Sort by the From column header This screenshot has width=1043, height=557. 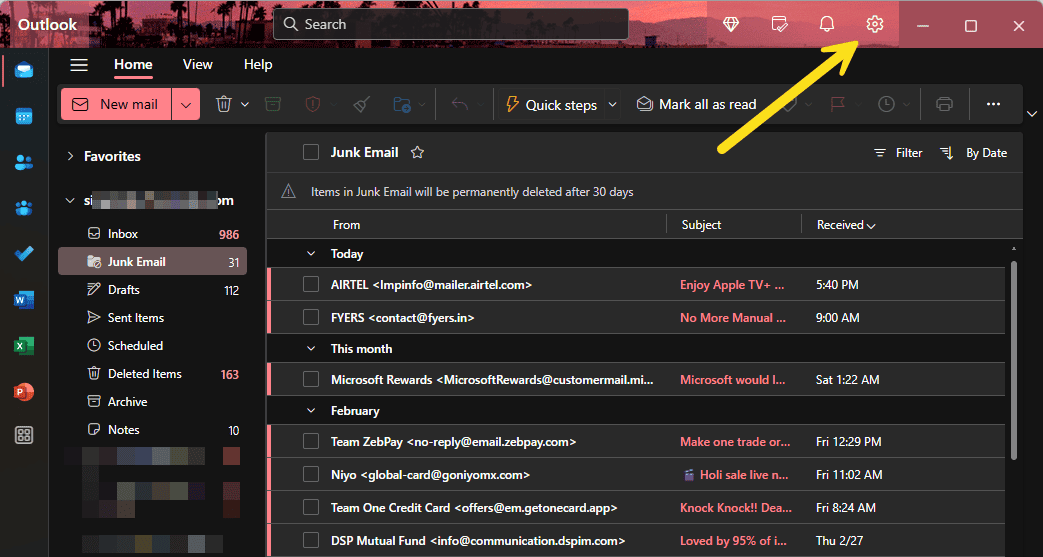(347, 225)
